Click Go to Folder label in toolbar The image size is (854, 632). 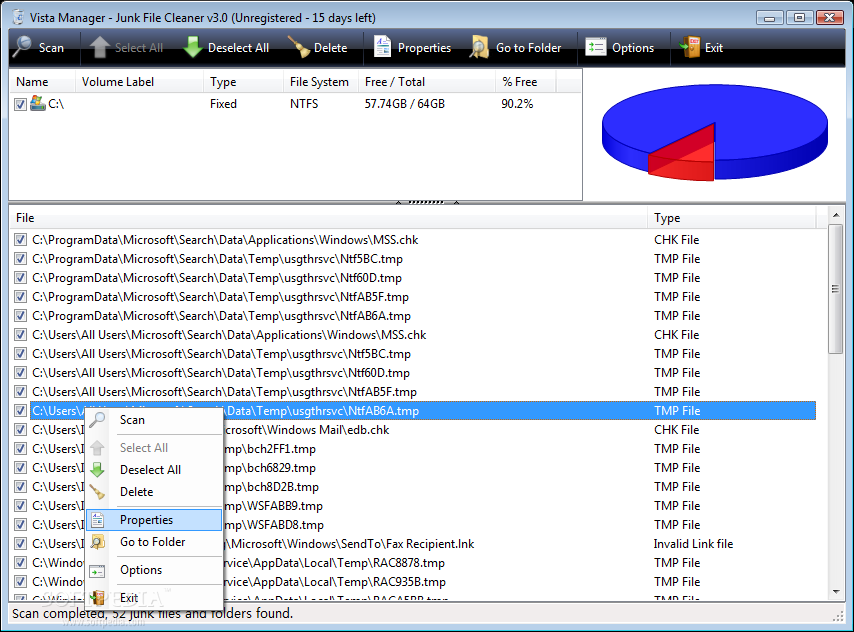528,48
